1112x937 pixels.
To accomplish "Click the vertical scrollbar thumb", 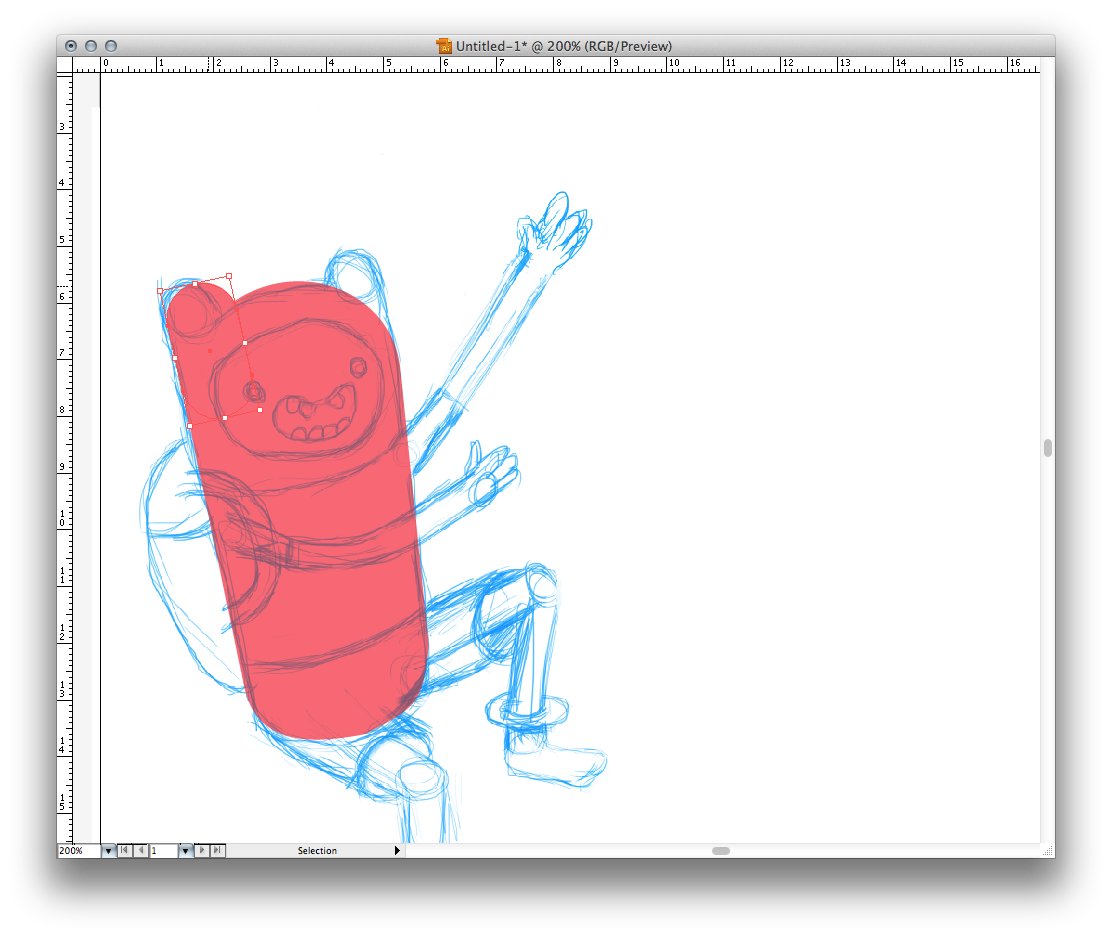I will (1047, 448).
